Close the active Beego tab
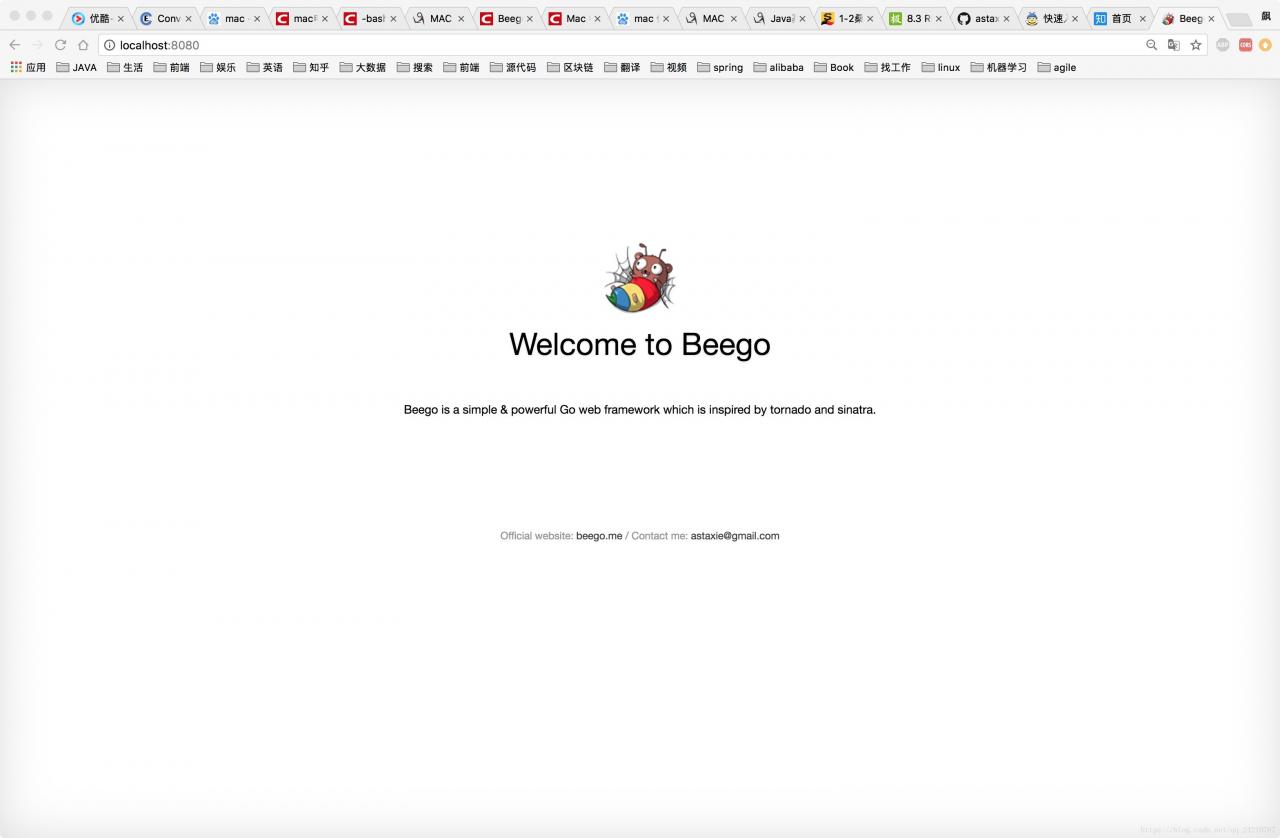This screenshot has width=1280, height=838. click(1211, 18)
